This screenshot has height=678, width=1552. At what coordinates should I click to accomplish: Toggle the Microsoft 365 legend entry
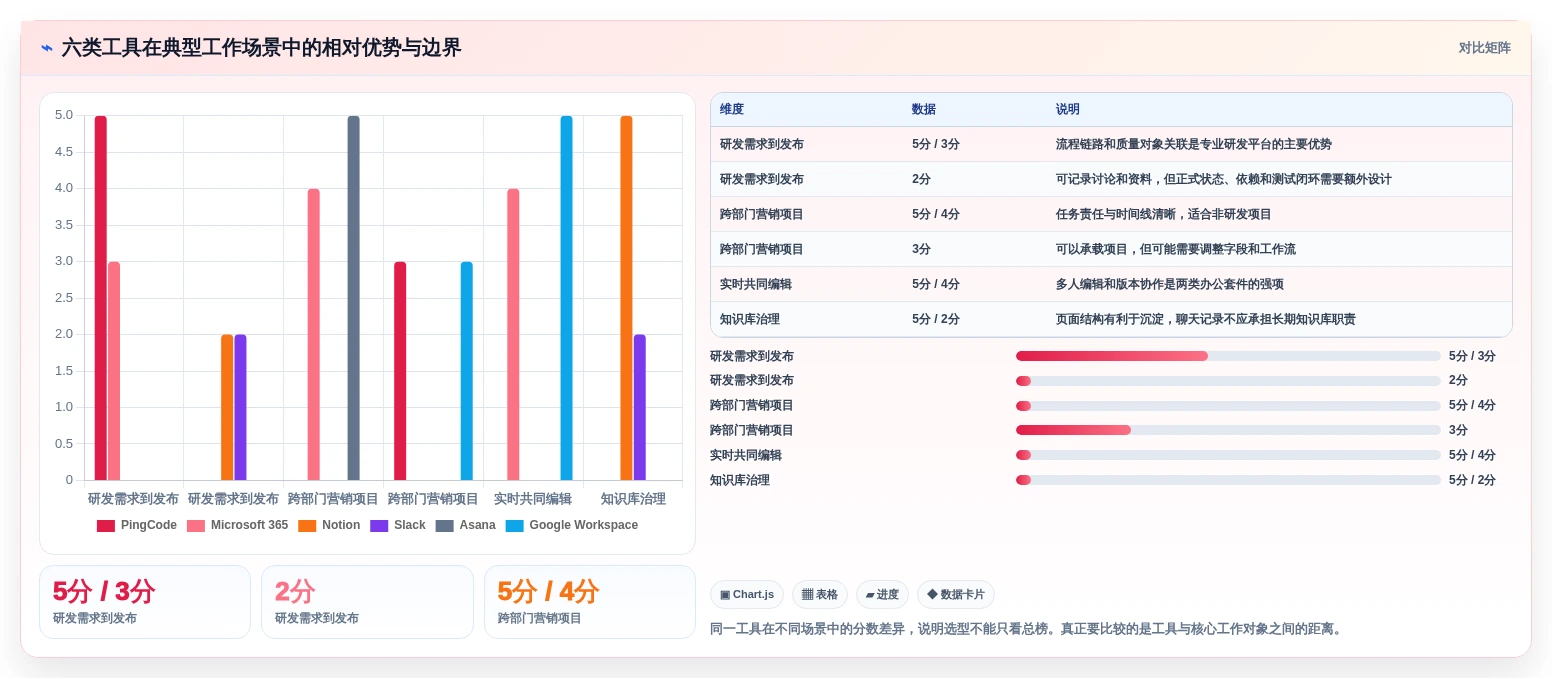[x=237, y=526]
